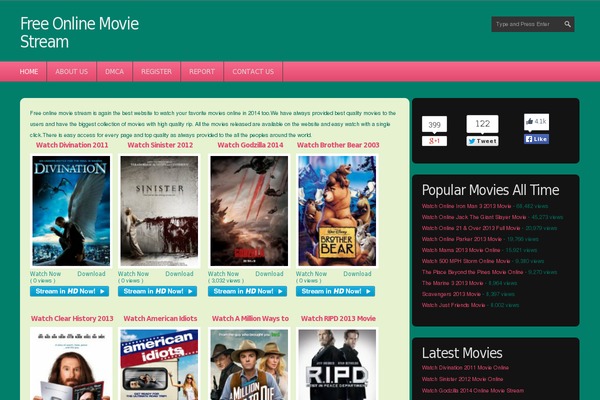The image size is (600, 400).
Task: Open Watch Just Friends Movie link
Action: (453, 305)
